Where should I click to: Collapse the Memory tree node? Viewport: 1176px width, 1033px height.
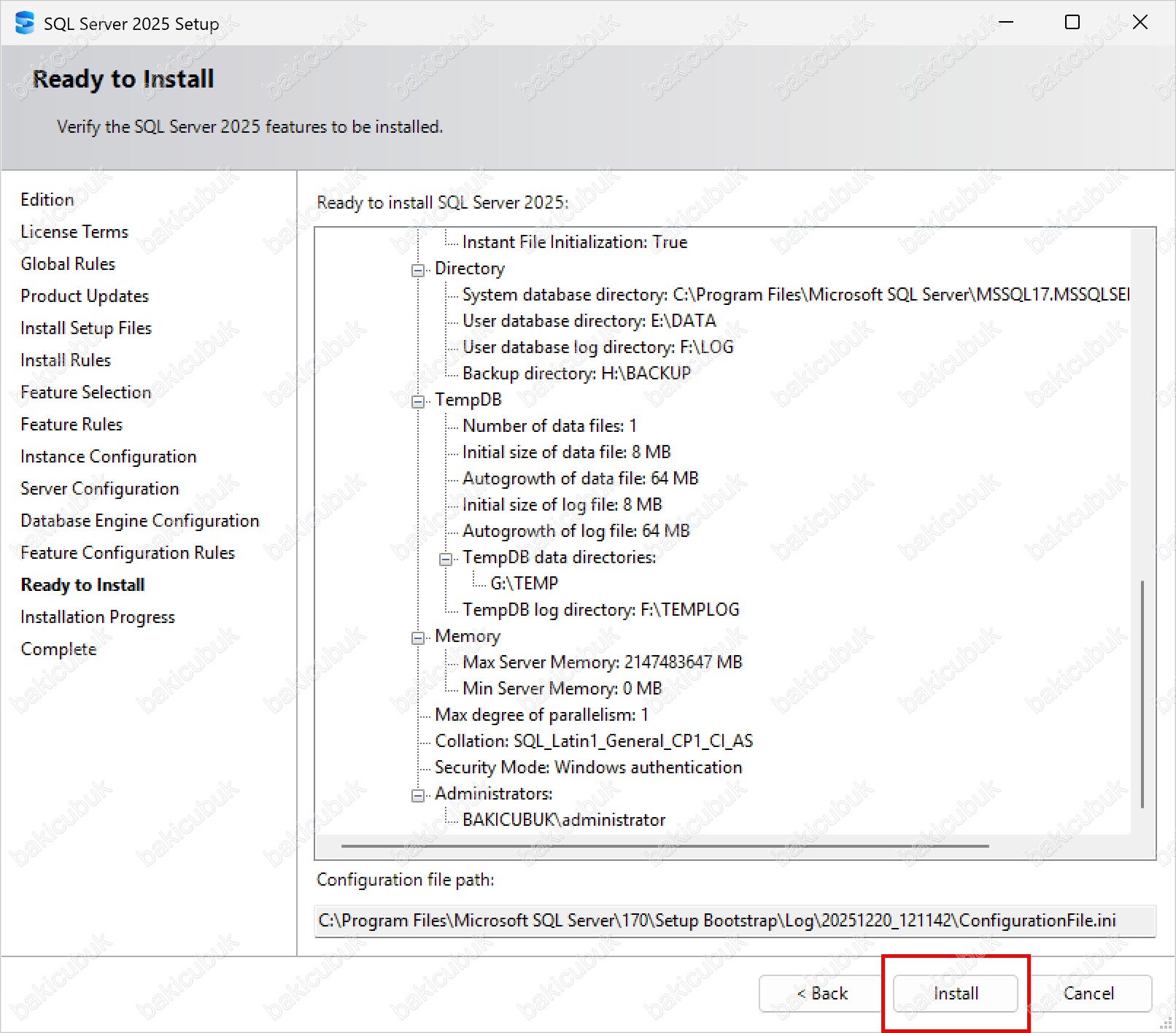point(418,638)
